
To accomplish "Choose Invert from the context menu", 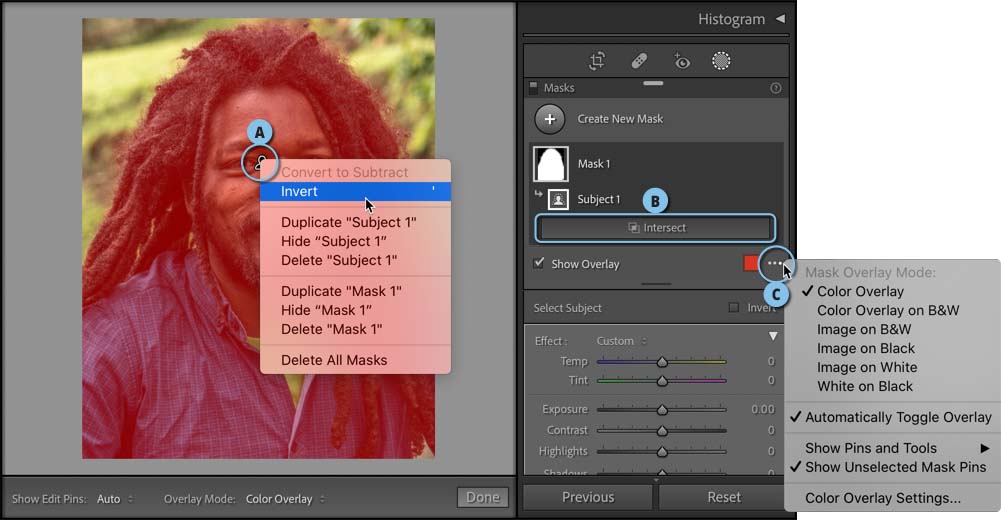I will [x=356, y=191].
